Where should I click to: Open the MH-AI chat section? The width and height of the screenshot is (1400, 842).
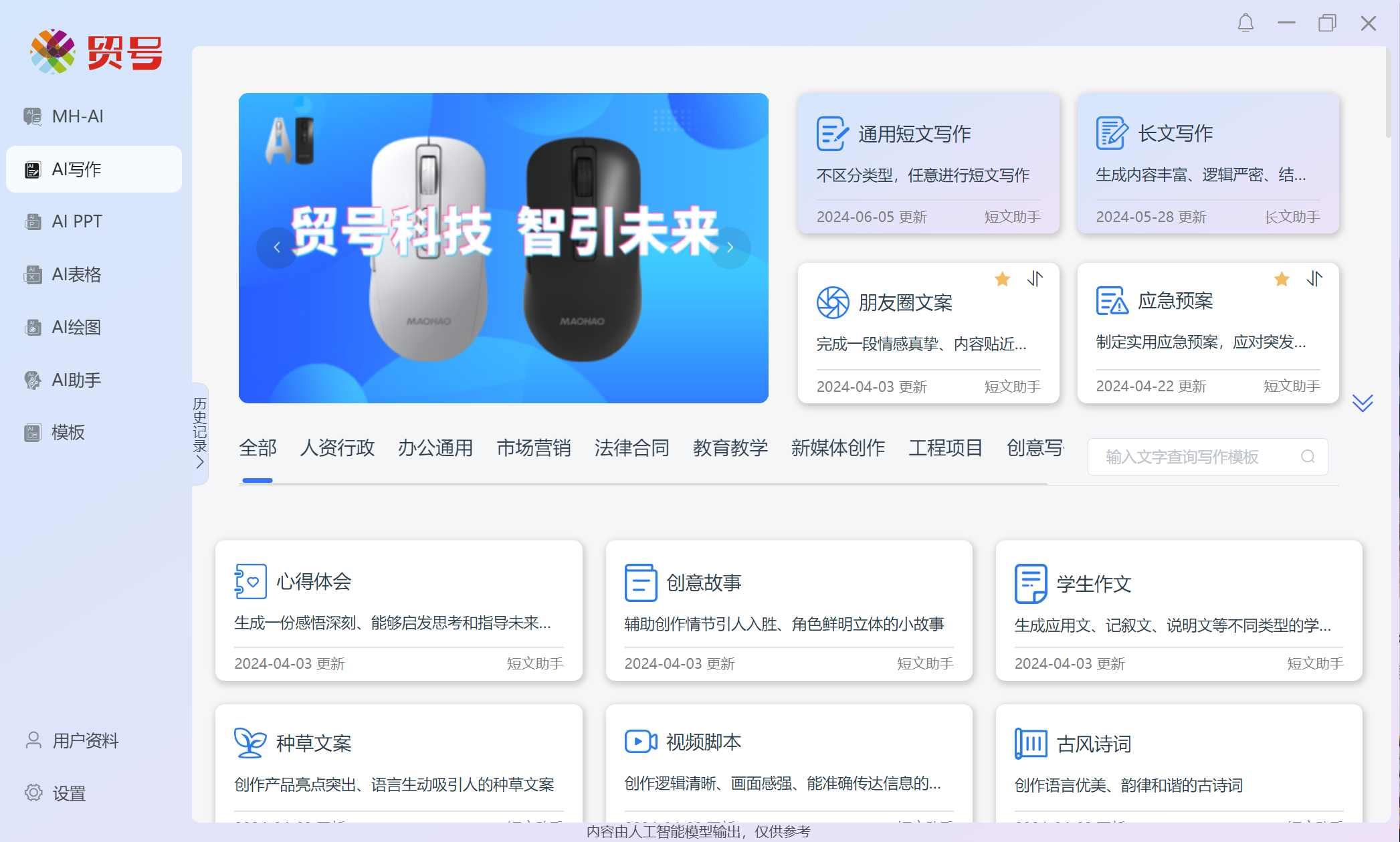pos(94,116)
